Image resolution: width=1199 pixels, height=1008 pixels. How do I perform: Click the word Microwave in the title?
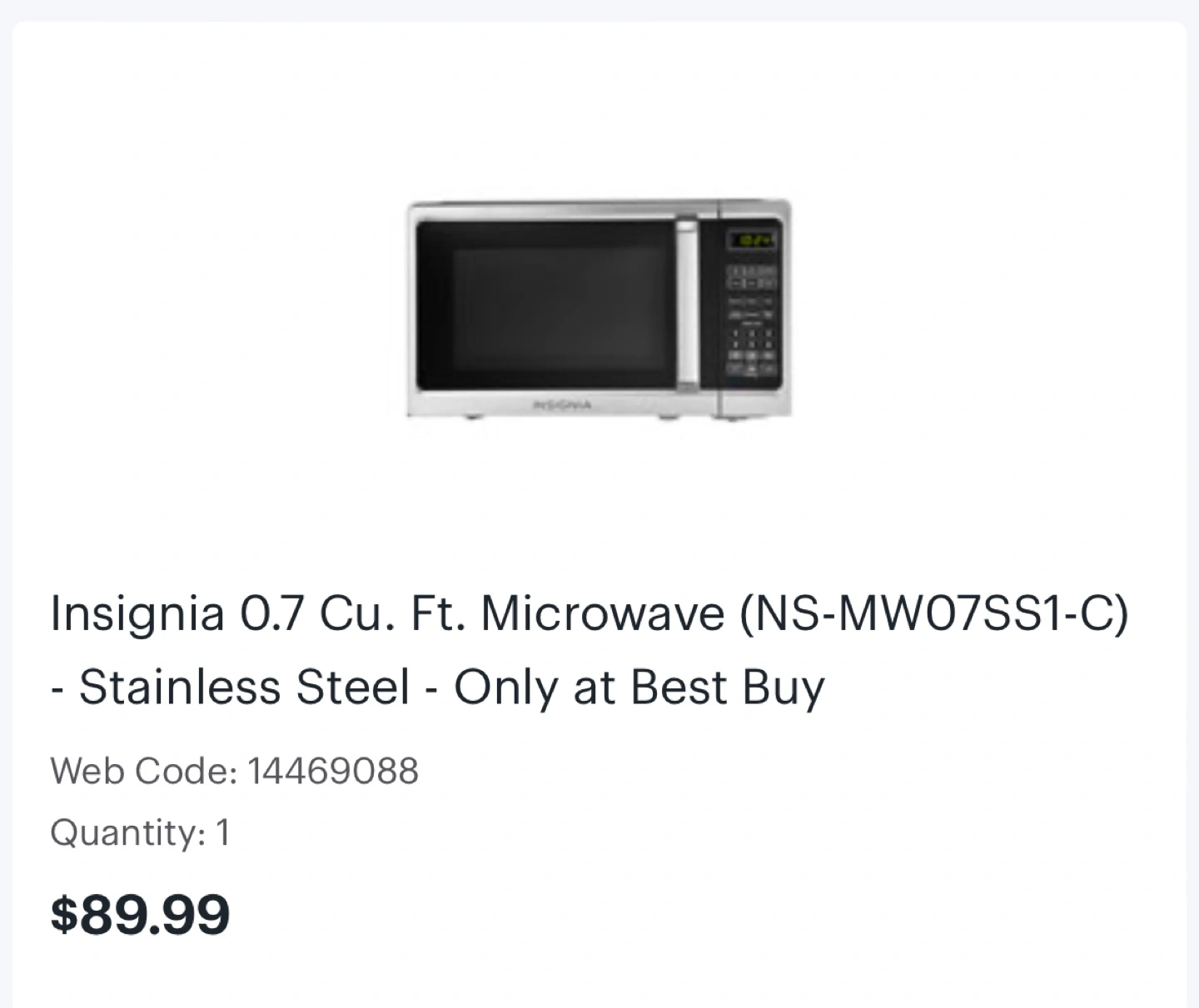pos(603,614)
